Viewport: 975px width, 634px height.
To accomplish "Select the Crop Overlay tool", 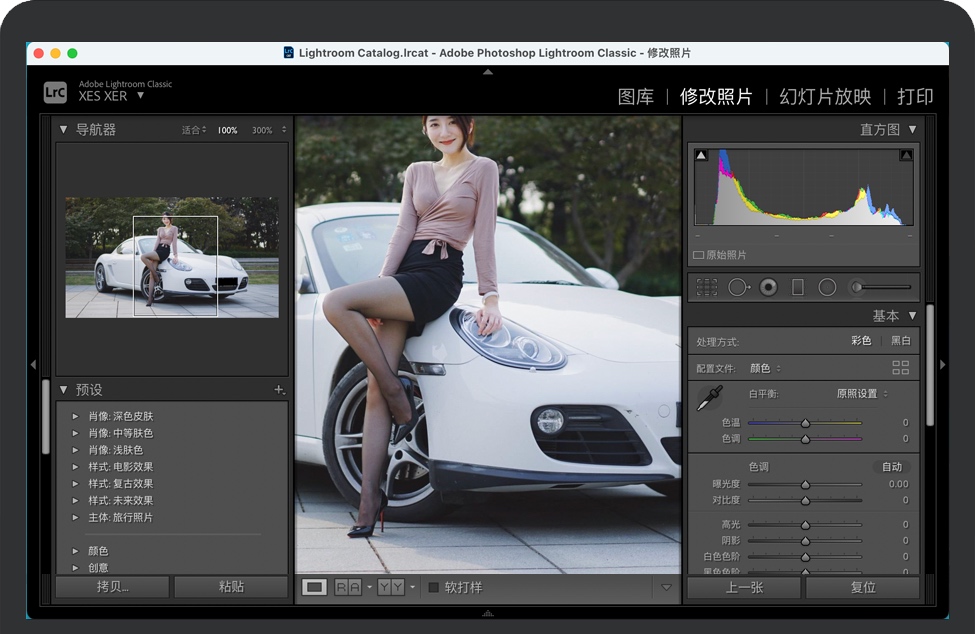I will tap(707, 287).
